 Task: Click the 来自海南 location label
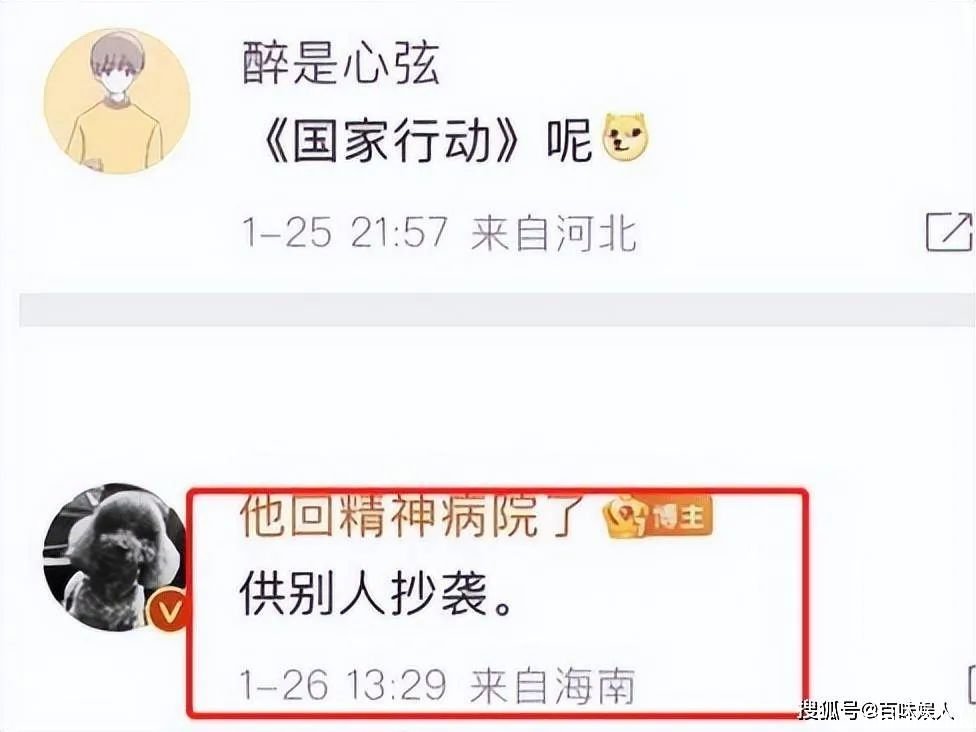click(x=553, y=685)
